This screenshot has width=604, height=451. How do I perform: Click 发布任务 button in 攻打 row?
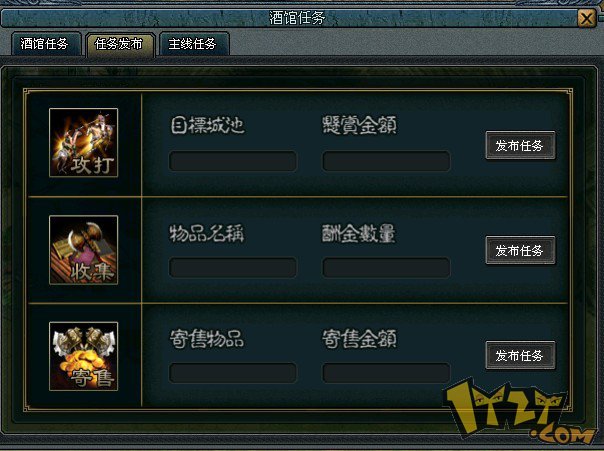[520, 145]
